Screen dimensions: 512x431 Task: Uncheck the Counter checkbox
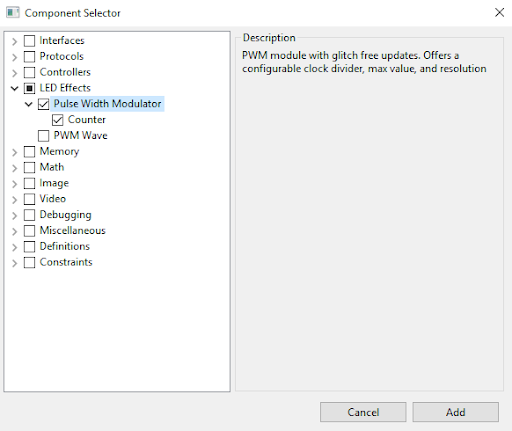[x=57, y=120]
